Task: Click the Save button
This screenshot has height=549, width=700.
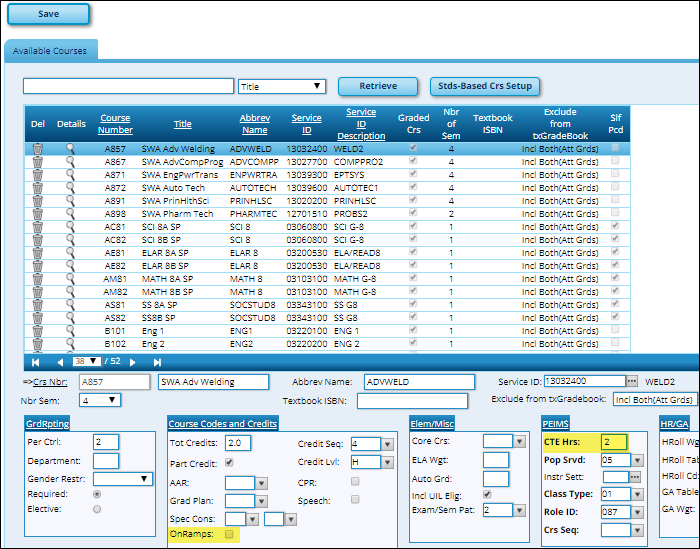Action: click(48, 15)
